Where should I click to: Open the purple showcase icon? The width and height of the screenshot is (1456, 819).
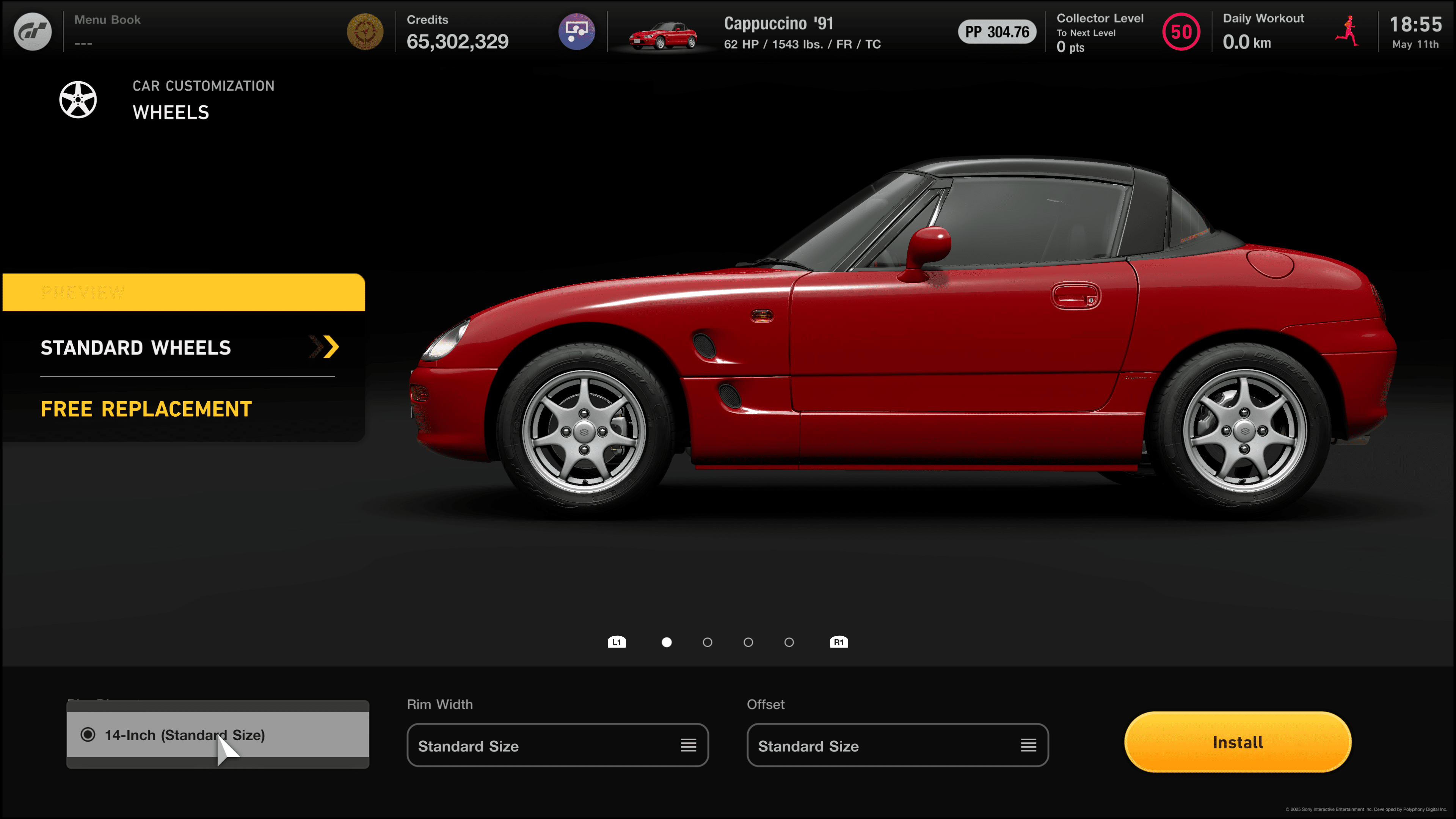(x=576, y=31)
